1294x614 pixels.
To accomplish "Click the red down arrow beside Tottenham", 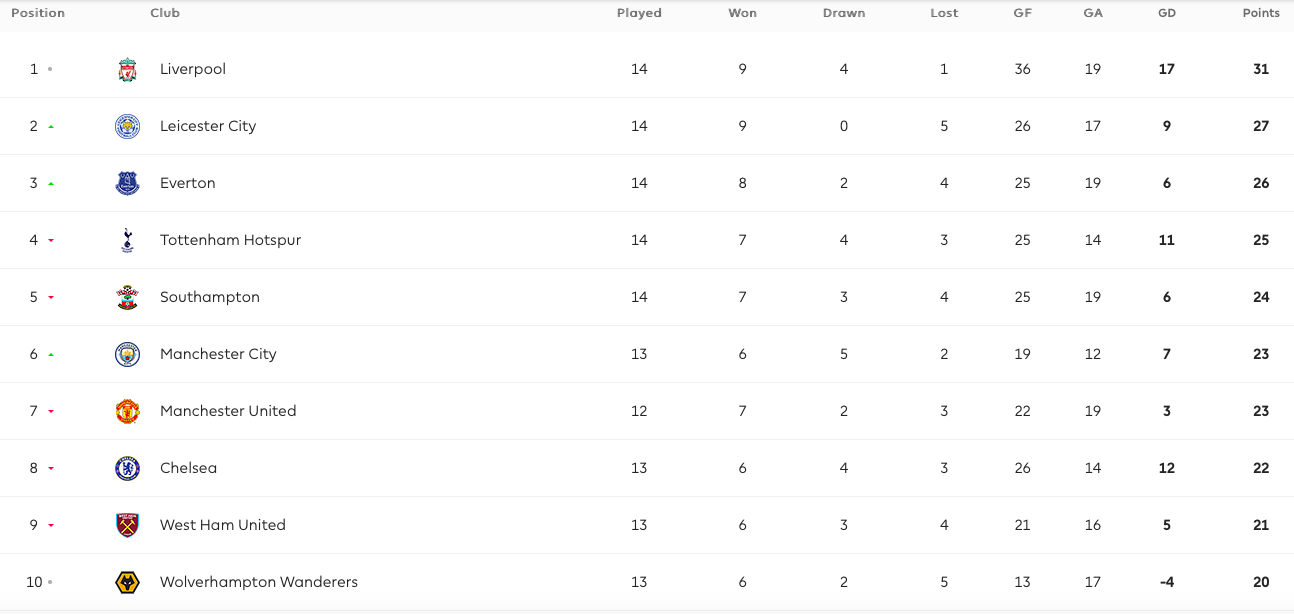I will 50,241.
